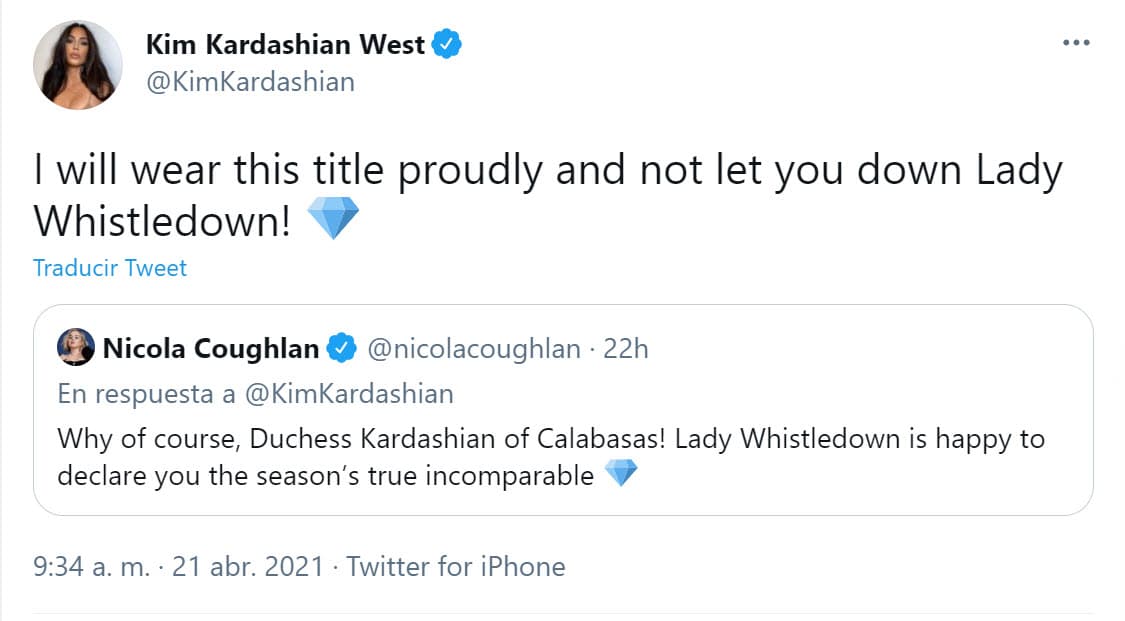Click Kim Kardashian West's verified badge

click(447, 42)
